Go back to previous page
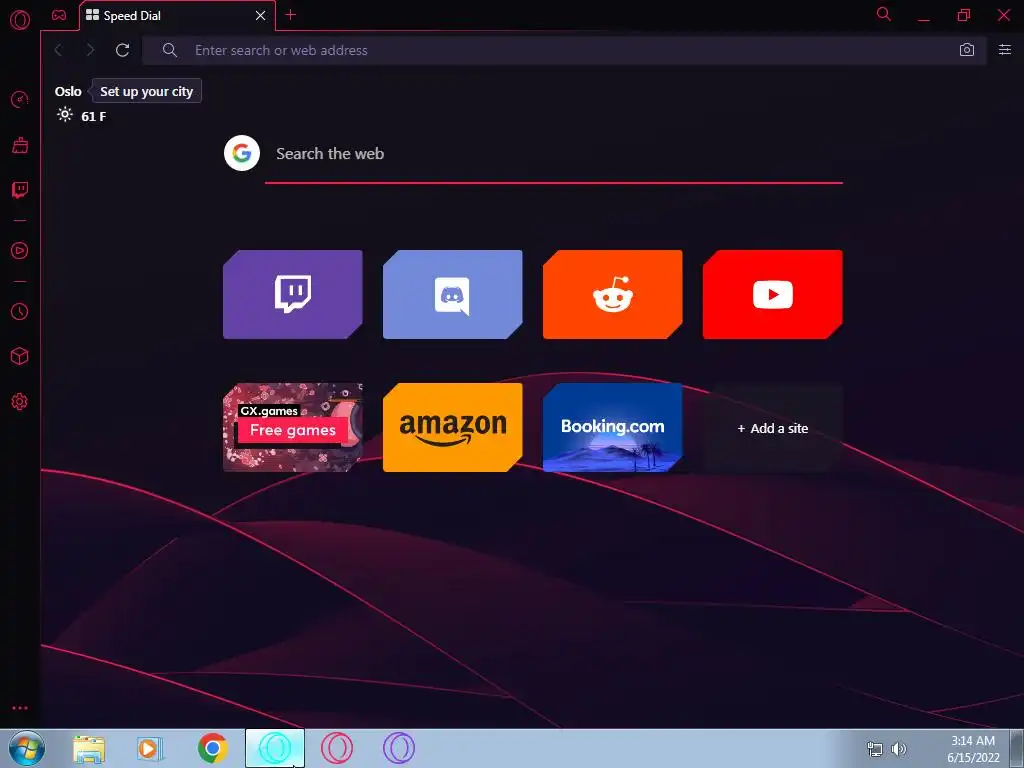This screenshot has width=1024, height=768. pyautogui.click(x=58, y=50)
